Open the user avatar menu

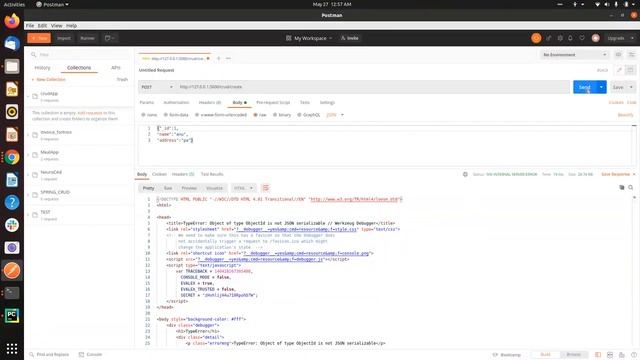tap(596, 38)
